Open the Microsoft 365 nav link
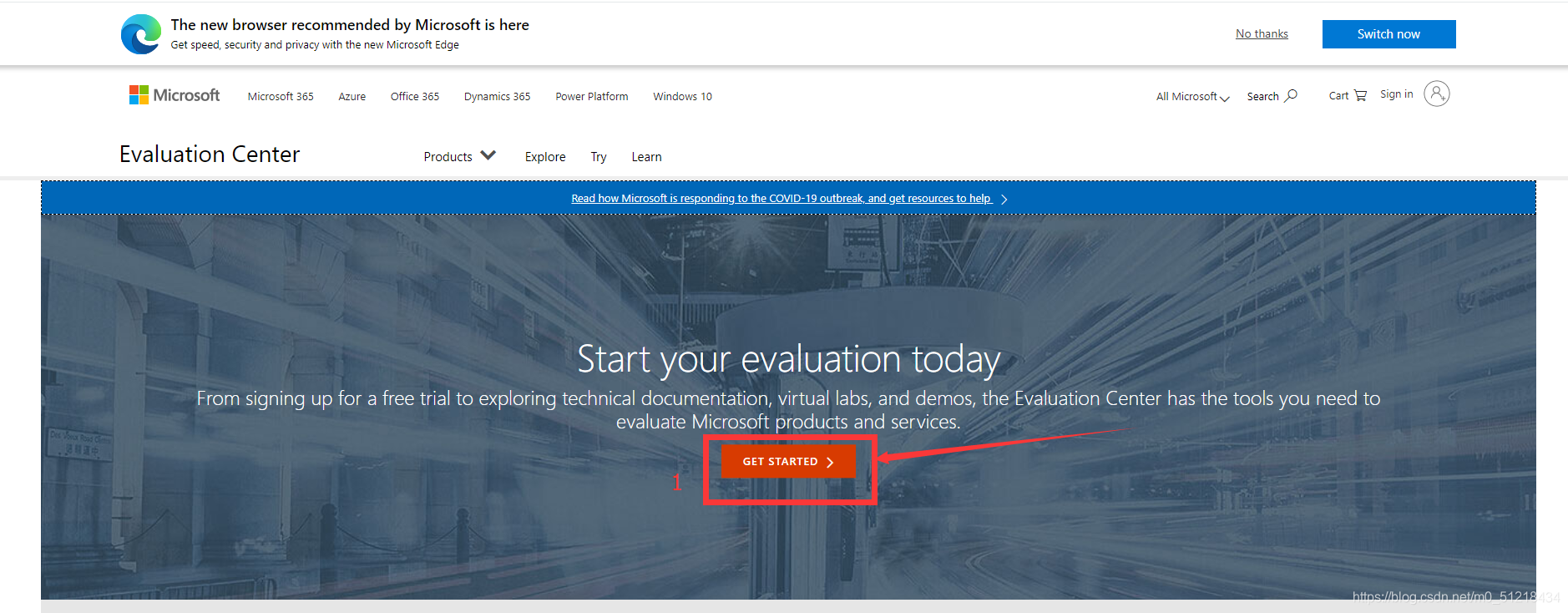 pos(281,97)
